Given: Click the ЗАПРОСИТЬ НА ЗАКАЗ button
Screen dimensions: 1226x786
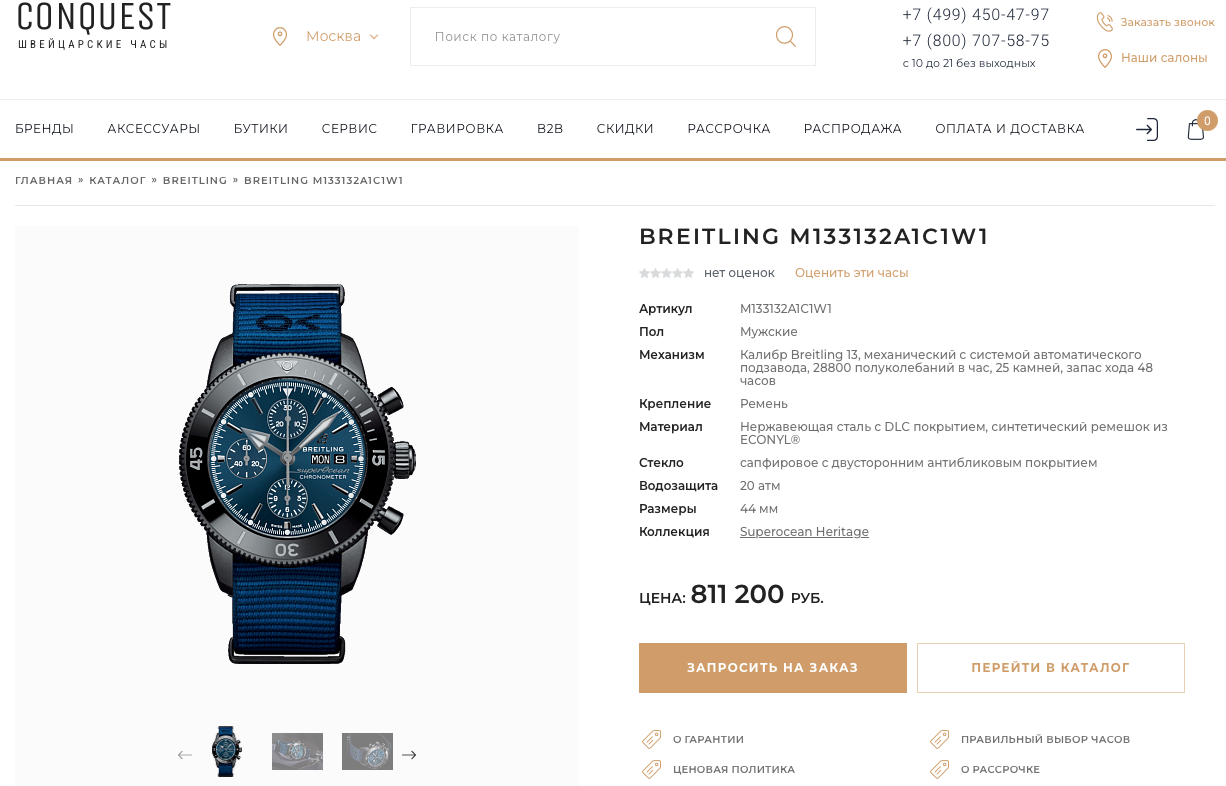Looking at the screenshot, I should click(773, 668).
